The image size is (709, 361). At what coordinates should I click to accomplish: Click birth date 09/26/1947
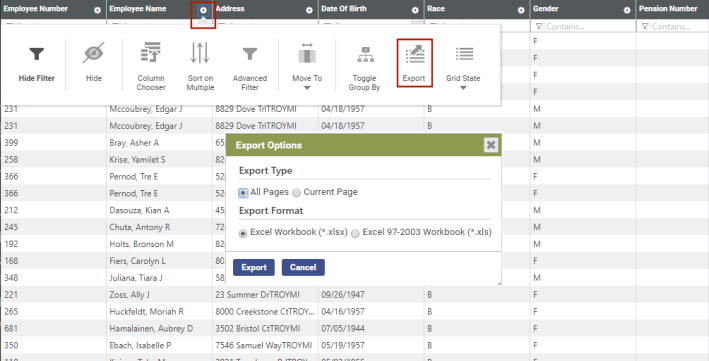(343, 294)
